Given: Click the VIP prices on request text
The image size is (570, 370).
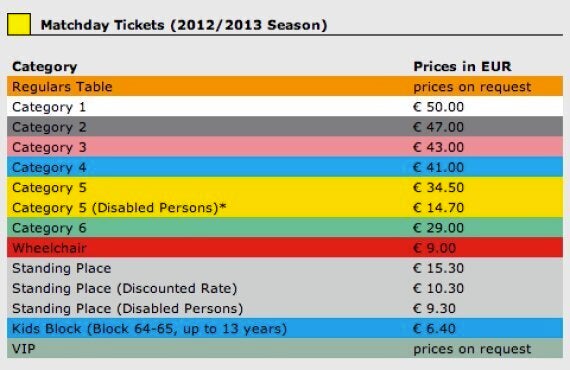Looking at the screenshot, I should (x=472, y=349).
